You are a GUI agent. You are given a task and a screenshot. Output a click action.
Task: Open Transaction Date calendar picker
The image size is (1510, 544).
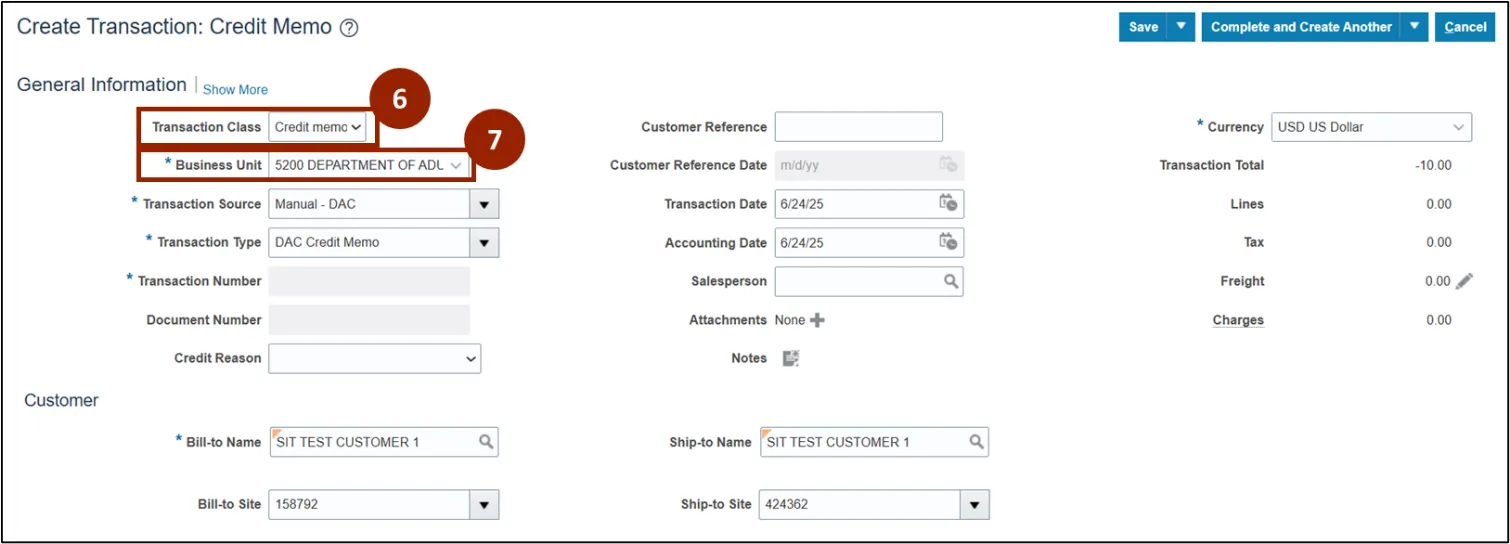[x=948, y=204]
